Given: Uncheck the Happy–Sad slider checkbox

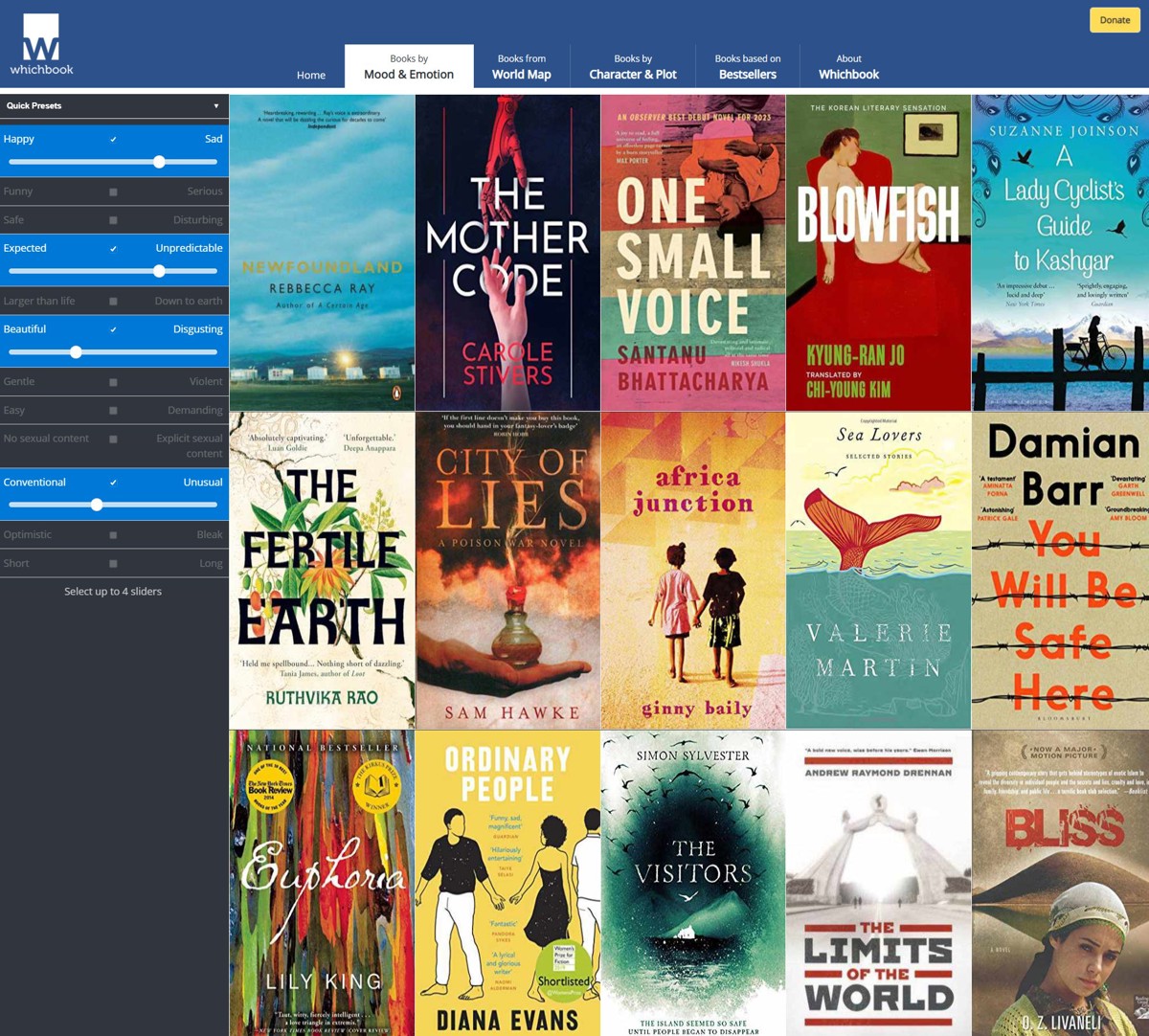Looking at the screenshot, I should 113,140.
